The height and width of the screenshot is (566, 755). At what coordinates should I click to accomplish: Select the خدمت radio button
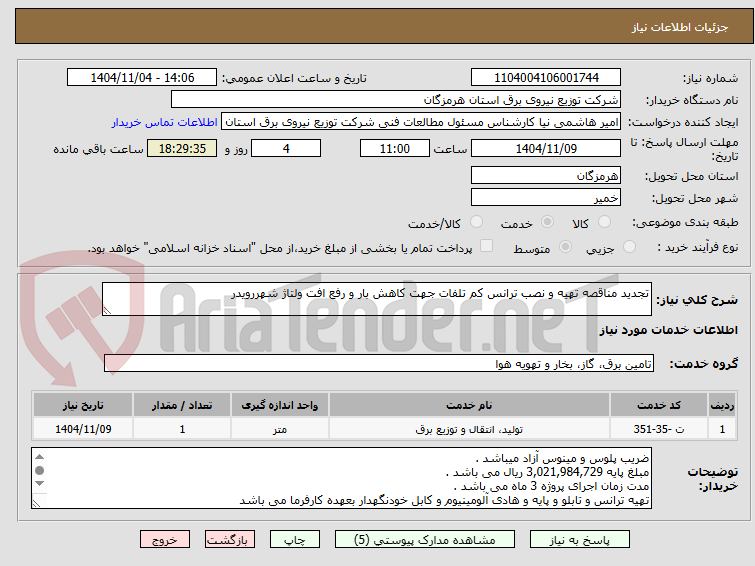pos(547,222)
